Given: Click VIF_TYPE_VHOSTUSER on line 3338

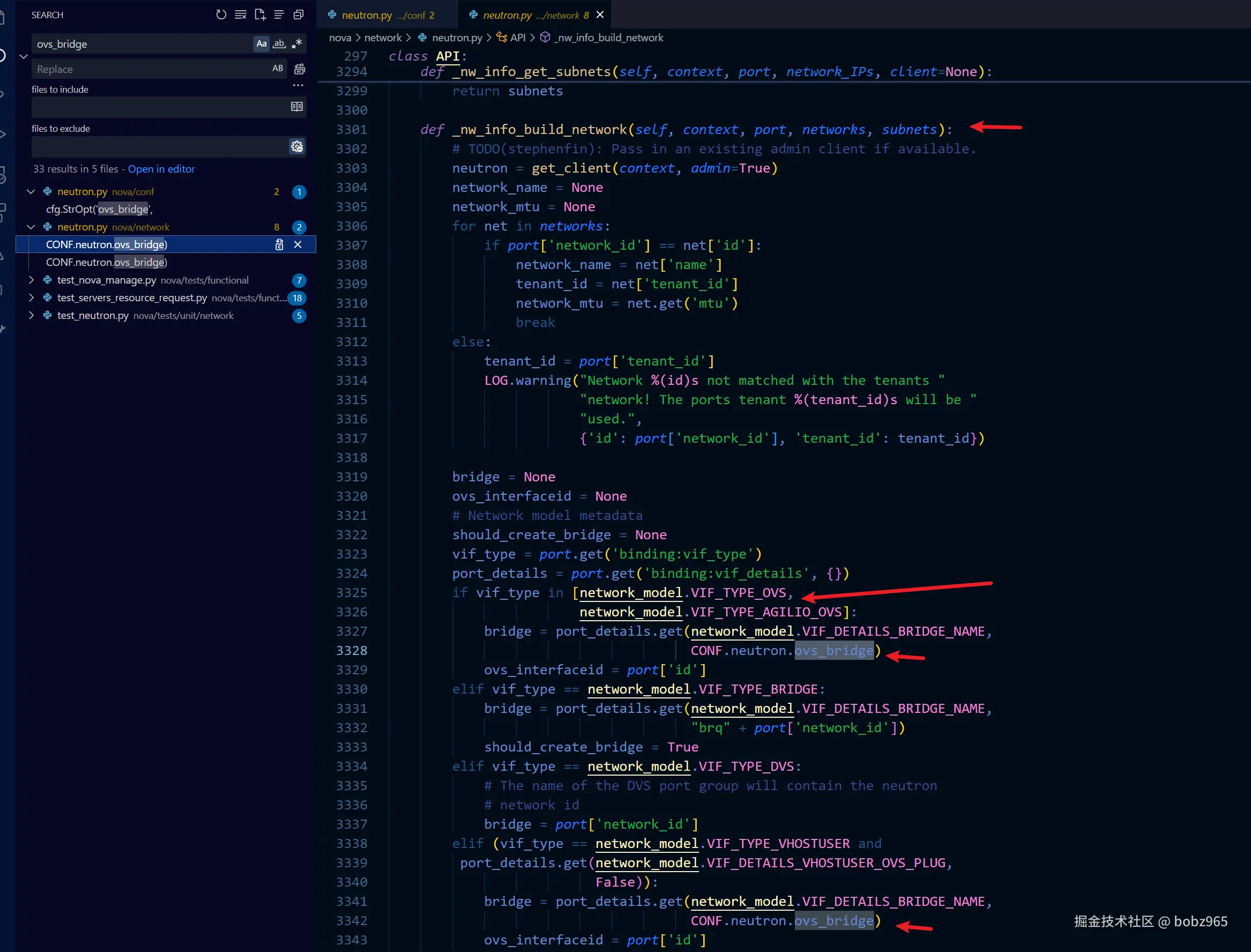Looking at the screenshot, I should click(778, 844).
